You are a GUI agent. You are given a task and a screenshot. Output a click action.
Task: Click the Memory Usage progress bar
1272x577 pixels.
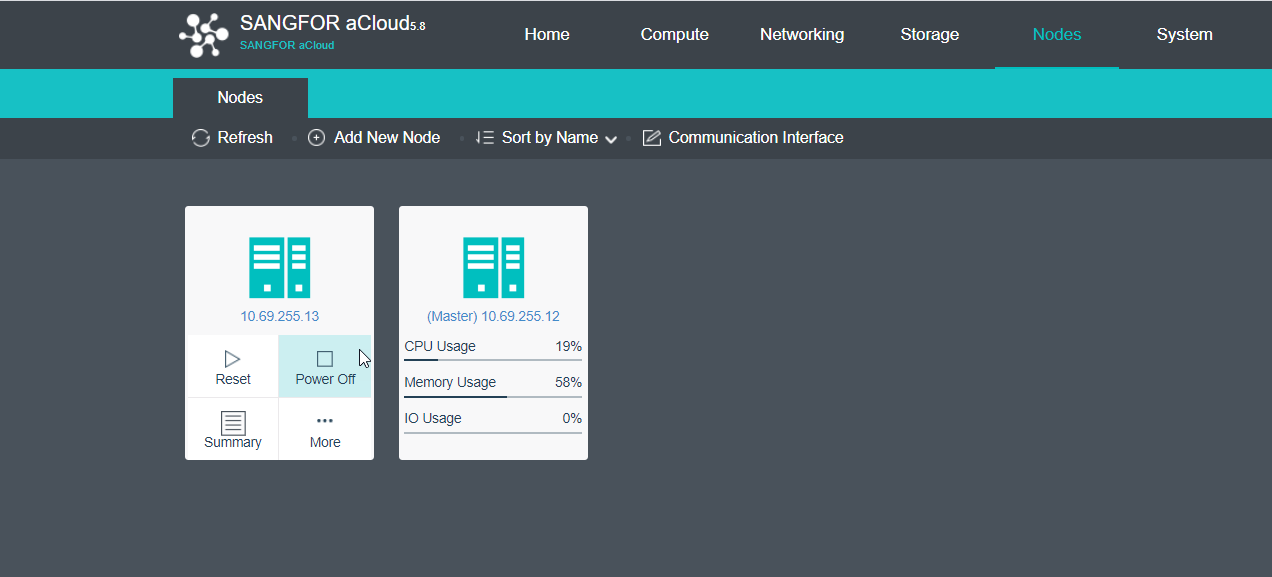[x=493, y=396]
